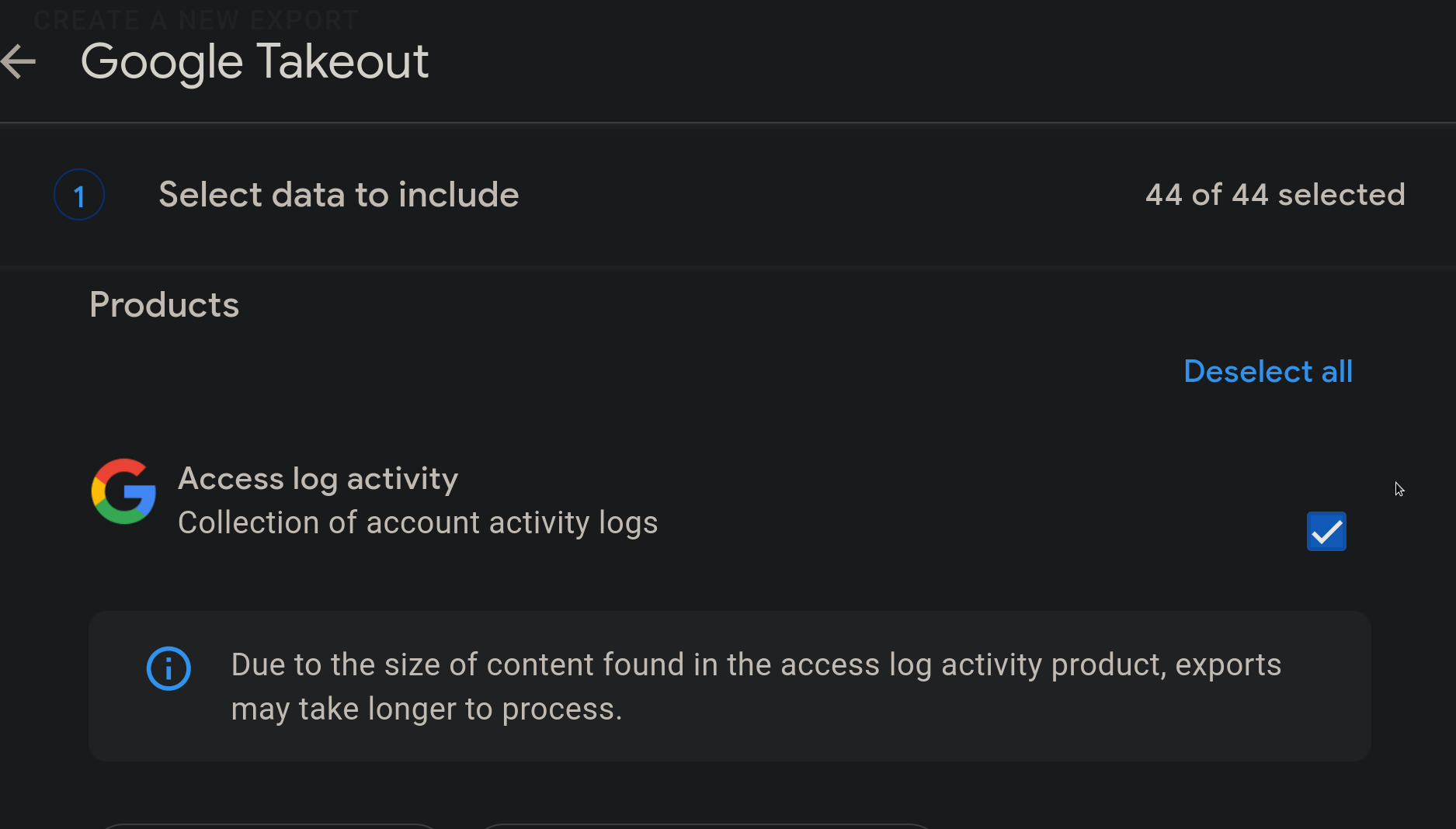This screenshot has height=829, width=1456.
Task: Click the 44 of 44 selected counter
Action: [1275, 195]
